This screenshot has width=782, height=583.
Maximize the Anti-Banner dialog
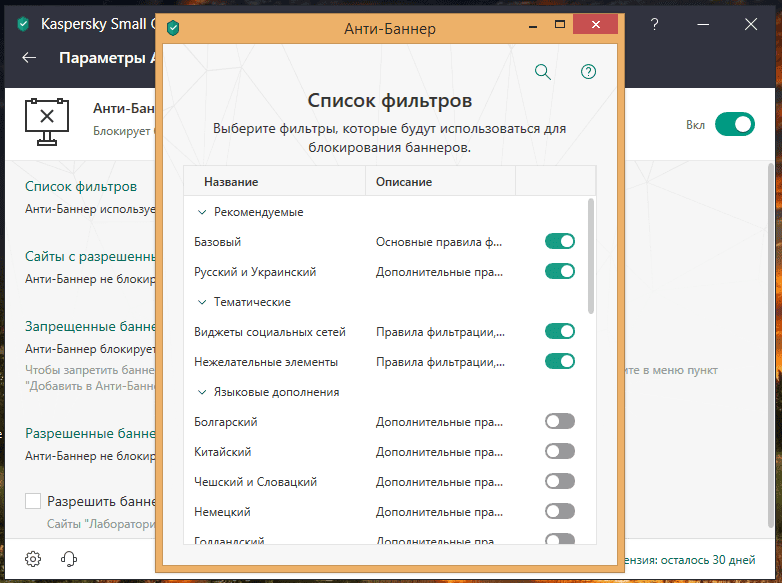point(560,24)
